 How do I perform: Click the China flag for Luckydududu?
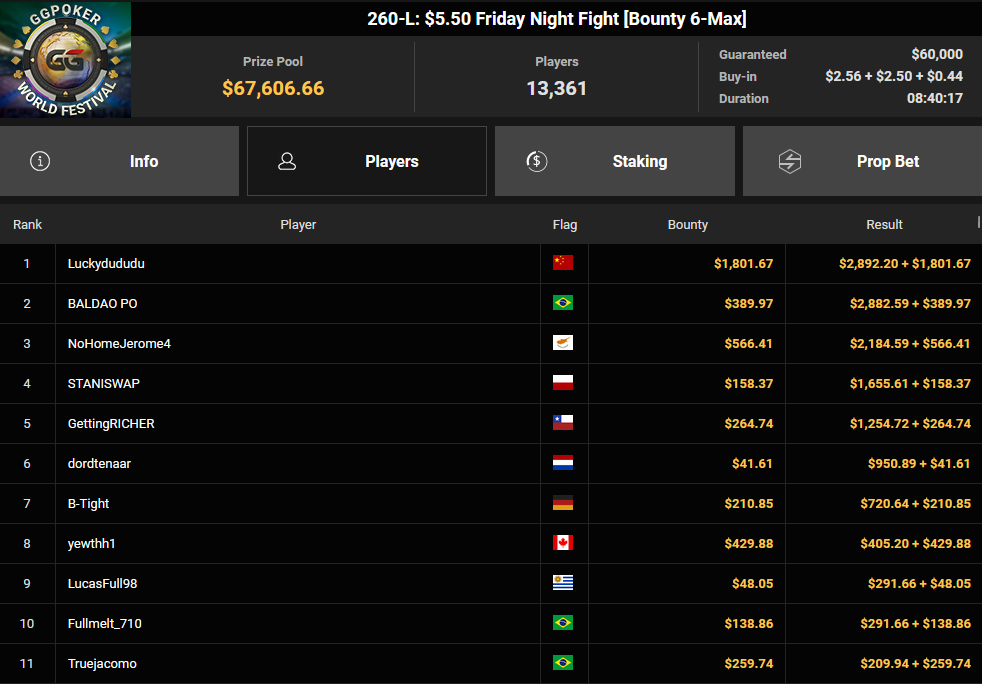(563, 262)
